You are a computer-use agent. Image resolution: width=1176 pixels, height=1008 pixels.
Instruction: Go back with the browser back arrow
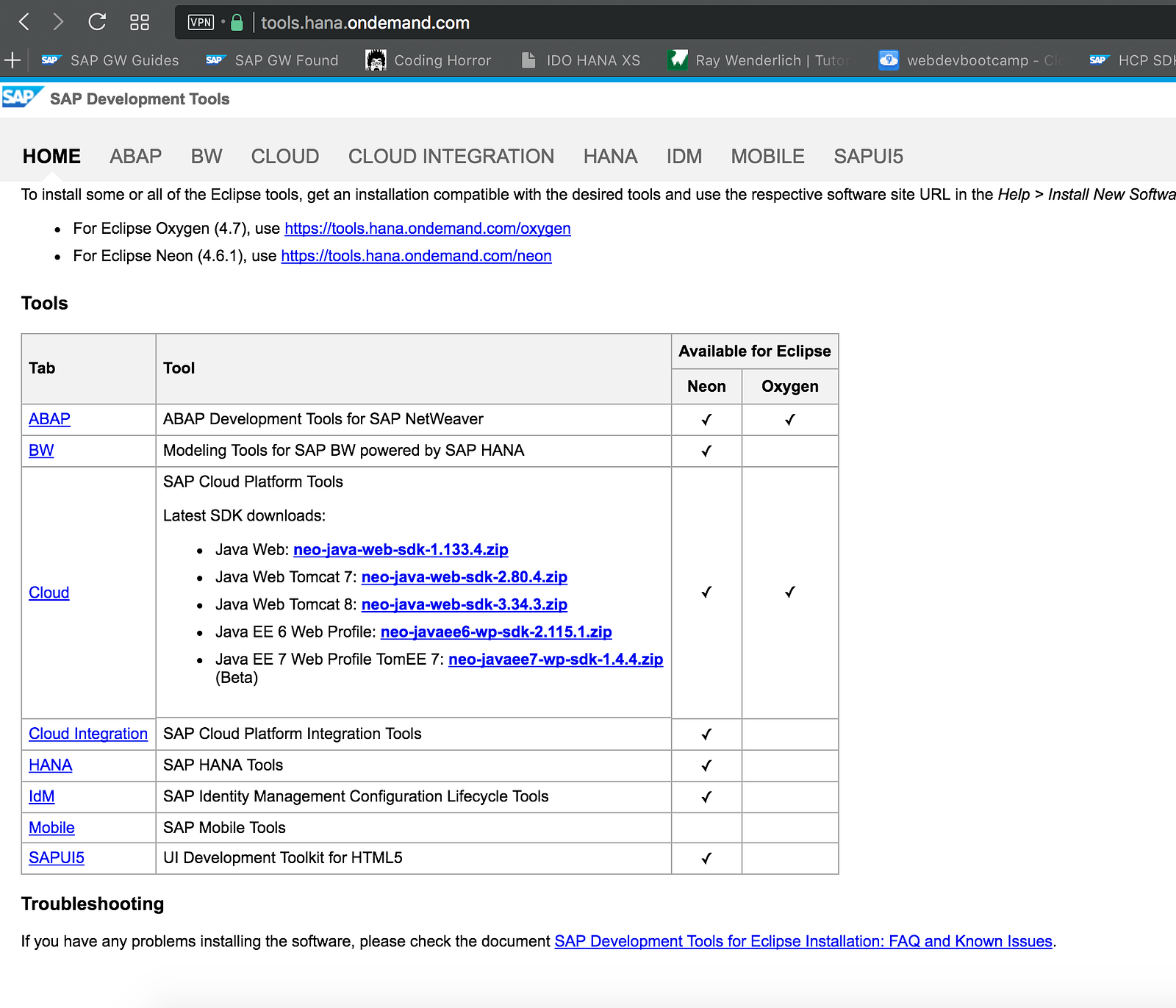pyautogui.click(x=24, y=22)
